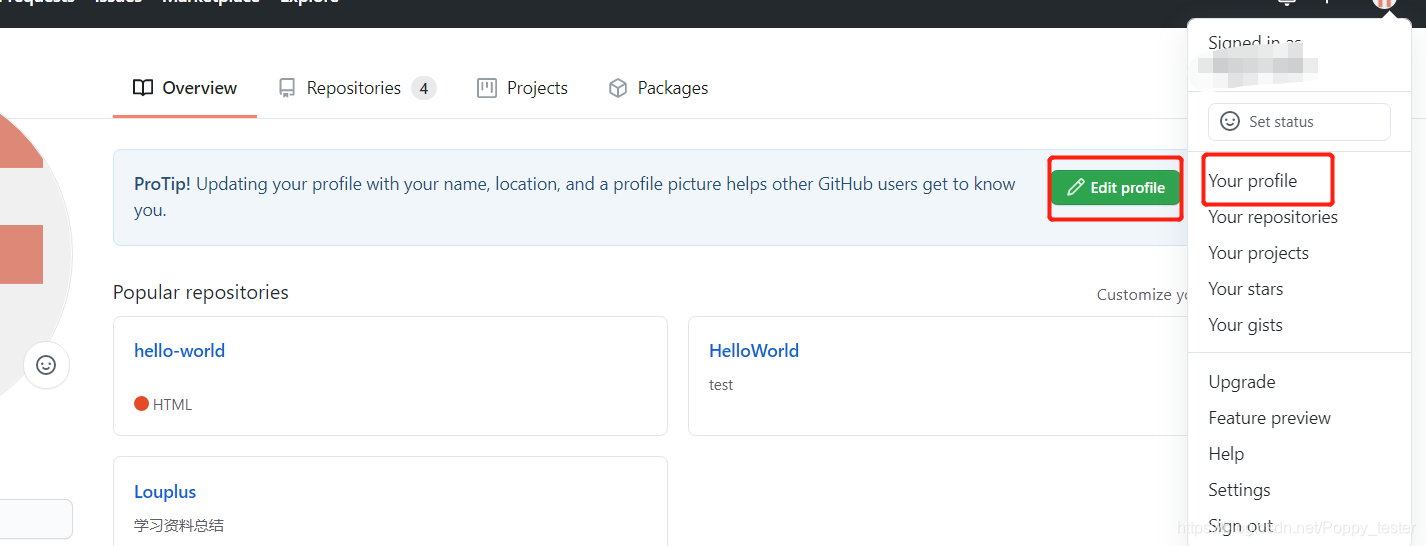The image size is (1426, 546).
Task: Open Your projects menu item
Action: [x=1258, y=253]
